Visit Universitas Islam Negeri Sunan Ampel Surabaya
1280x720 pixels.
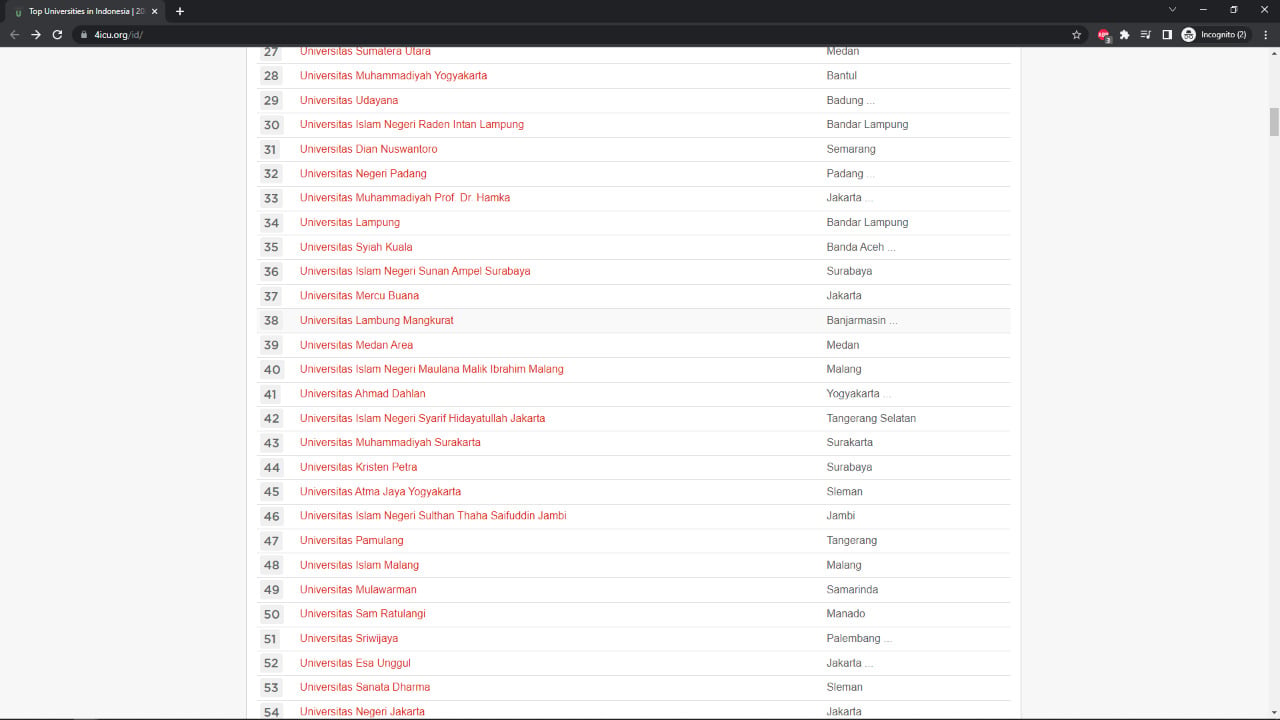pos(415,271)
